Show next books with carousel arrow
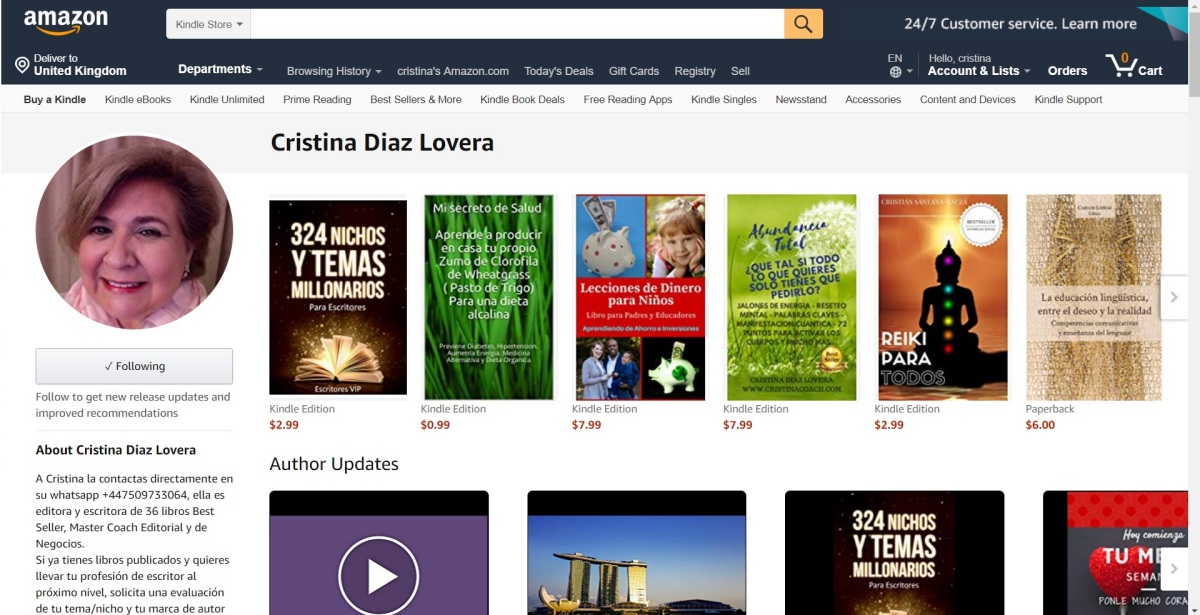This screenshot has width=1200, height=615. pos(1175,297)
